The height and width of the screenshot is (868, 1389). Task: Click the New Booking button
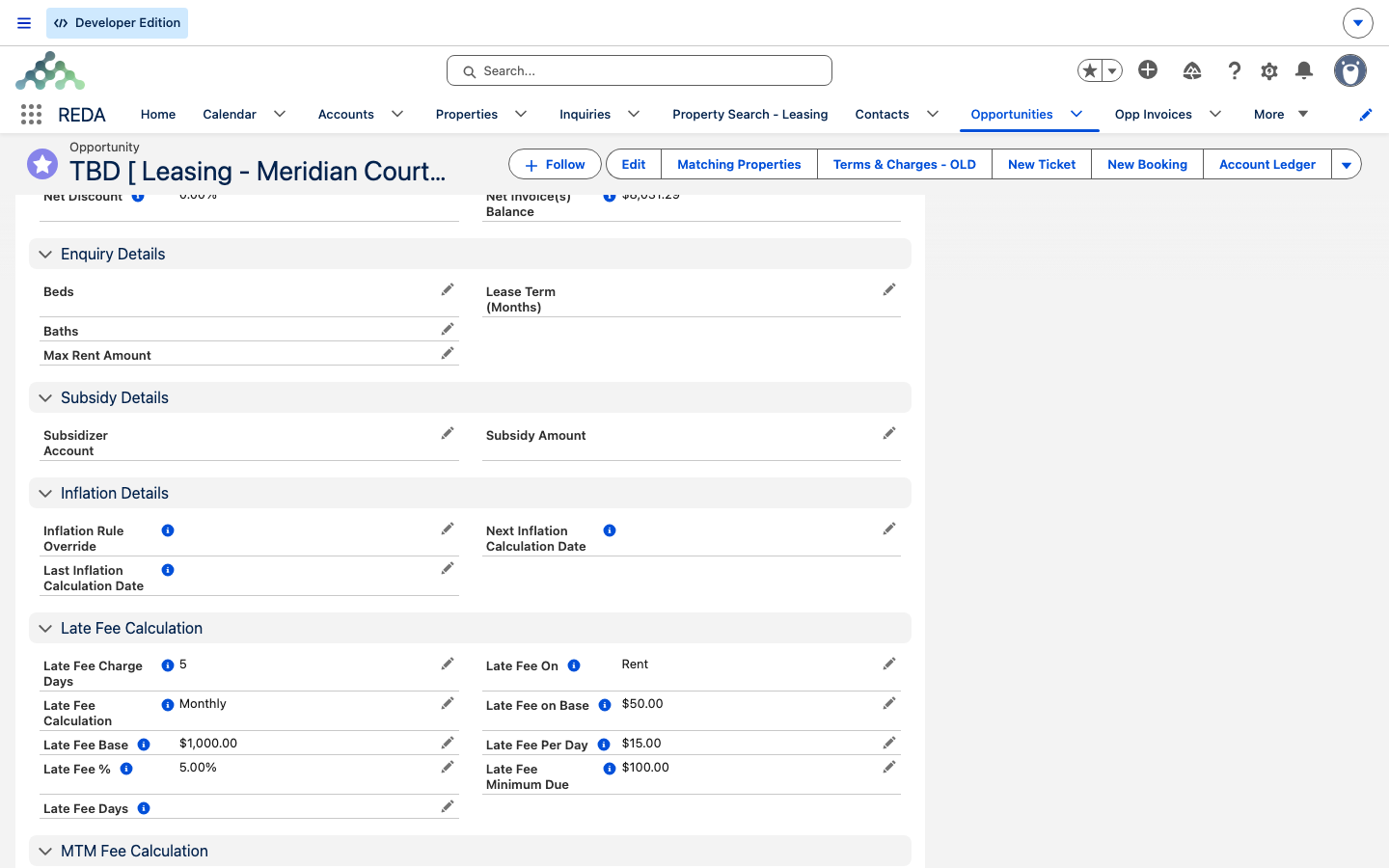(x=1147, y=165)
